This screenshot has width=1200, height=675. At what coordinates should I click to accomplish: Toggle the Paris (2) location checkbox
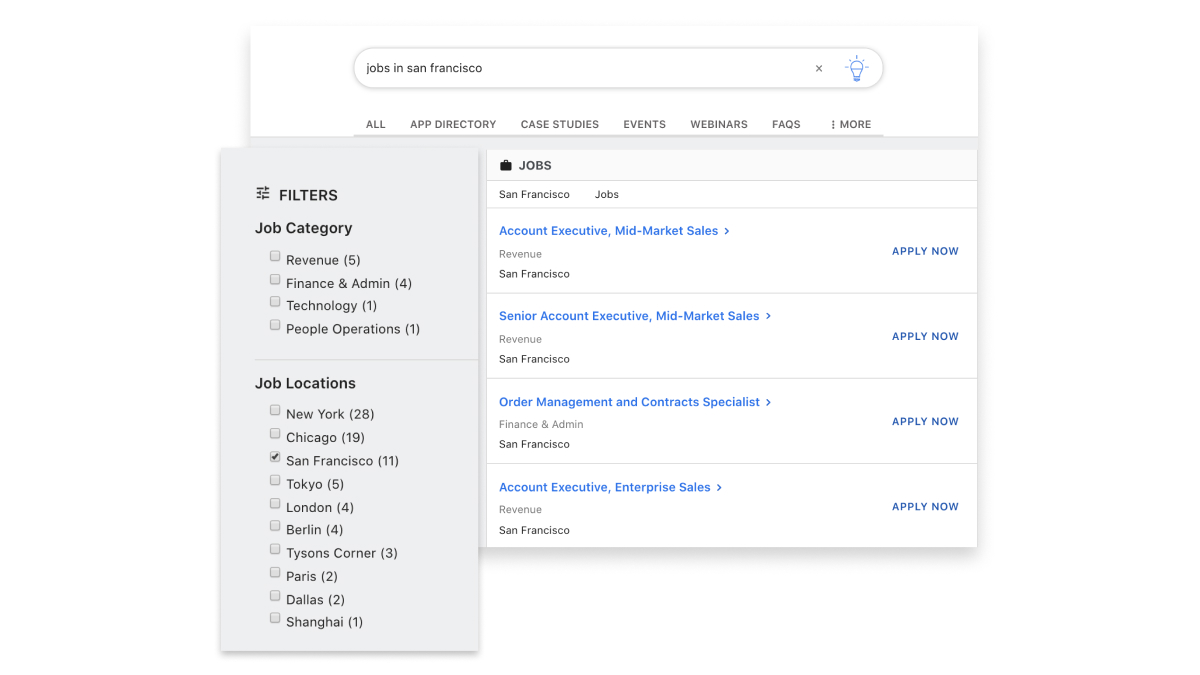coord(275,572)
